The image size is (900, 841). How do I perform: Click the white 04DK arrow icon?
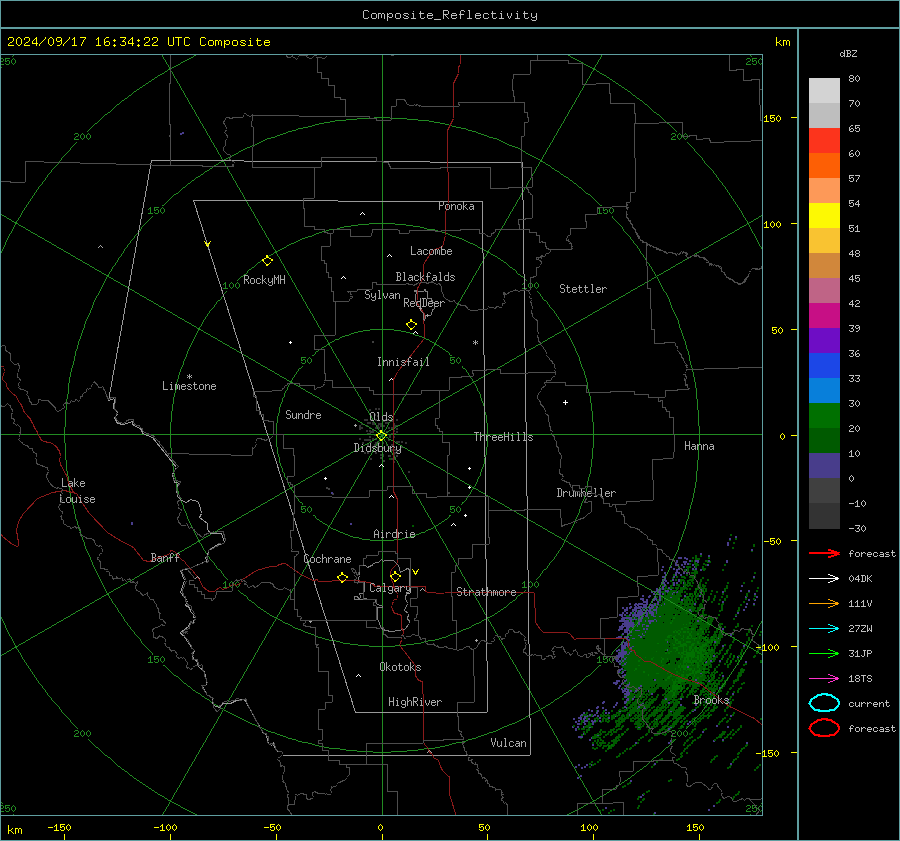tap(824, 579)
